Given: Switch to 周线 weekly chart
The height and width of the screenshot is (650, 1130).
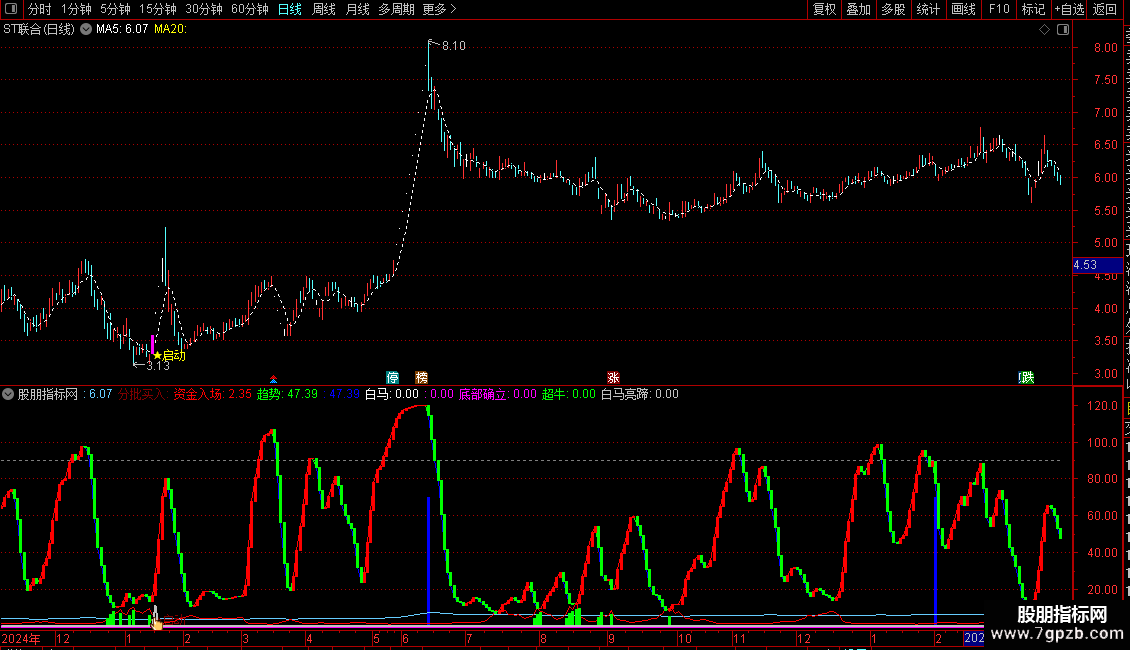Looking at the screenshot, I should click(324, 9).
